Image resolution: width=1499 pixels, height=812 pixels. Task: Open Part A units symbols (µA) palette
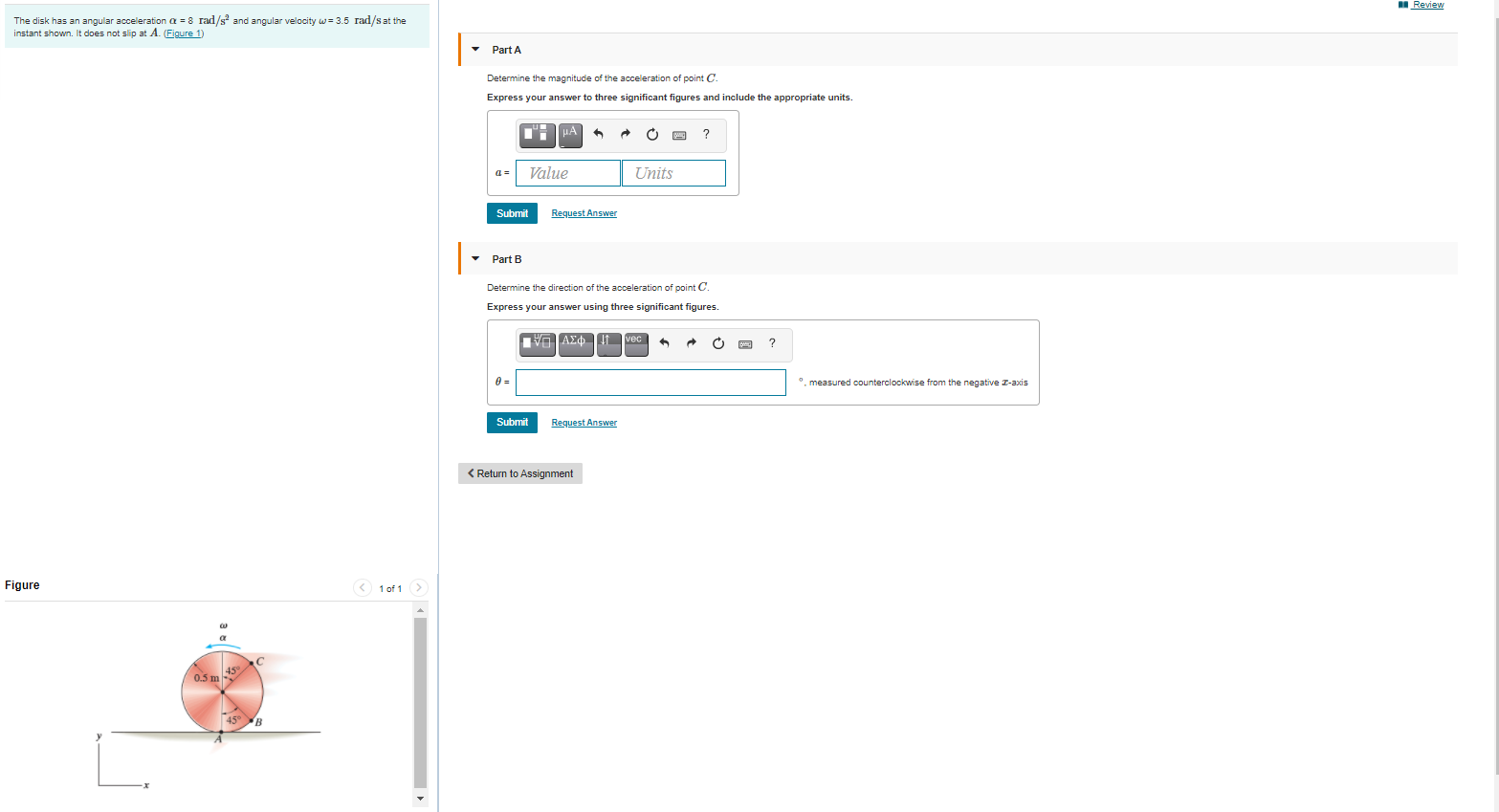coord(570,134)
